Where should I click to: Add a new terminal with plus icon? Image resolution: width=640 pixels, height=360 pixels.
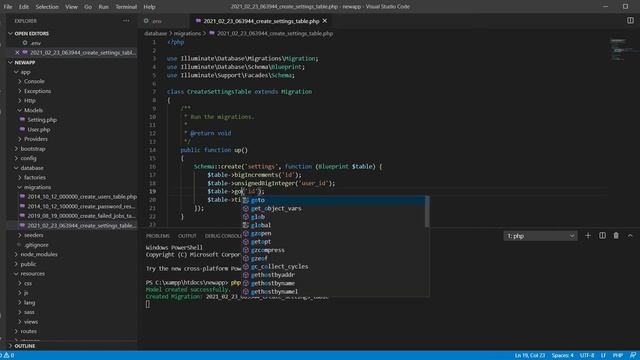tap(588, 236)
